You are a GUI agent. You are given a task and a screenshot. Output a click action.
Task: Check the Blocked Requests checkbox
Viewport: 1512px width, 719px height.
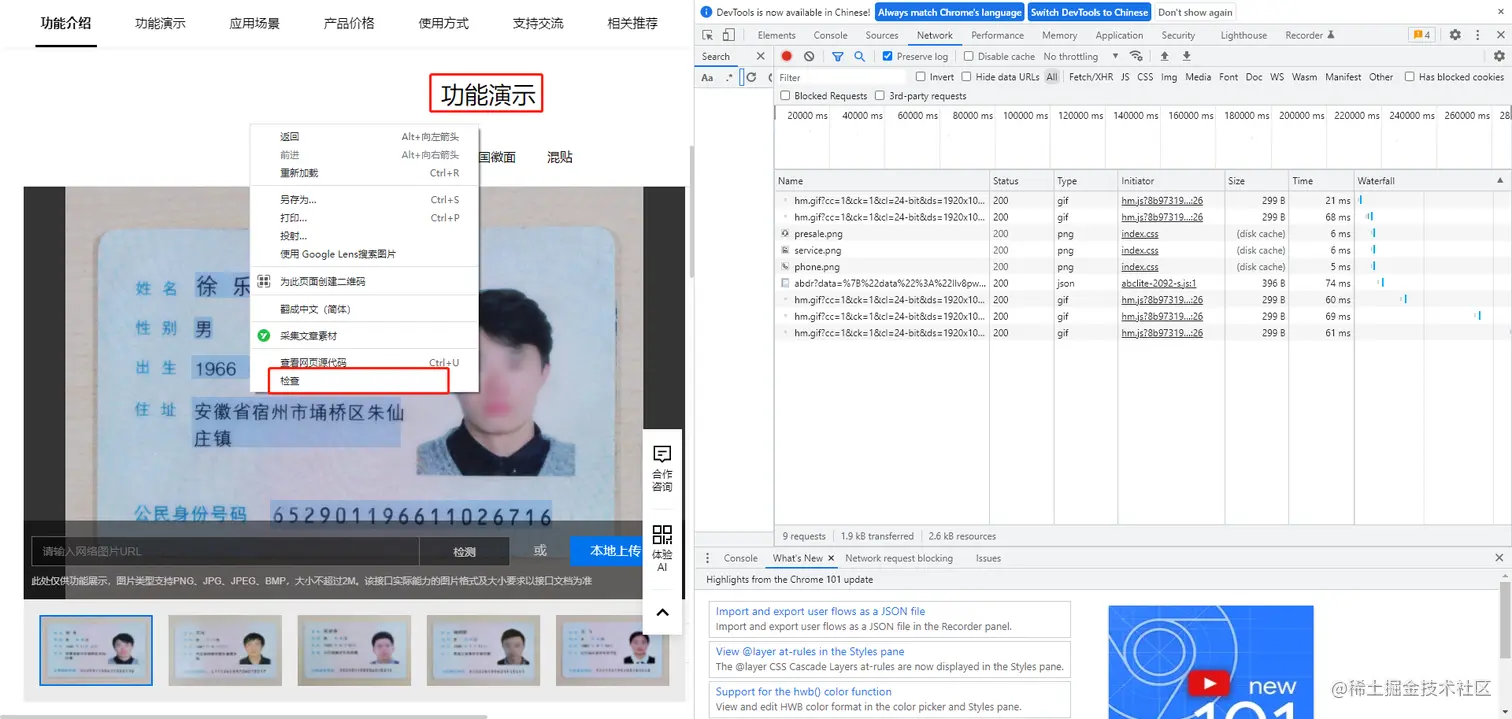(785, 96)
